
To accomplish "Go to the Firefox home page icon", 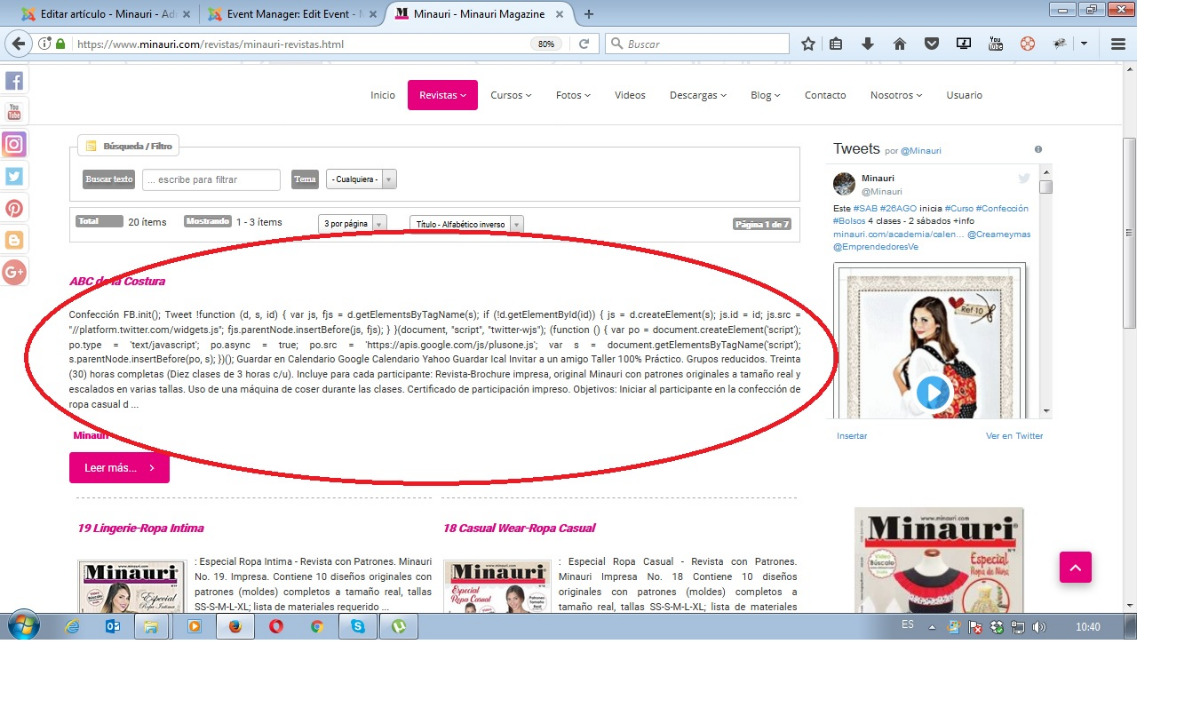I will click(899, 44).
